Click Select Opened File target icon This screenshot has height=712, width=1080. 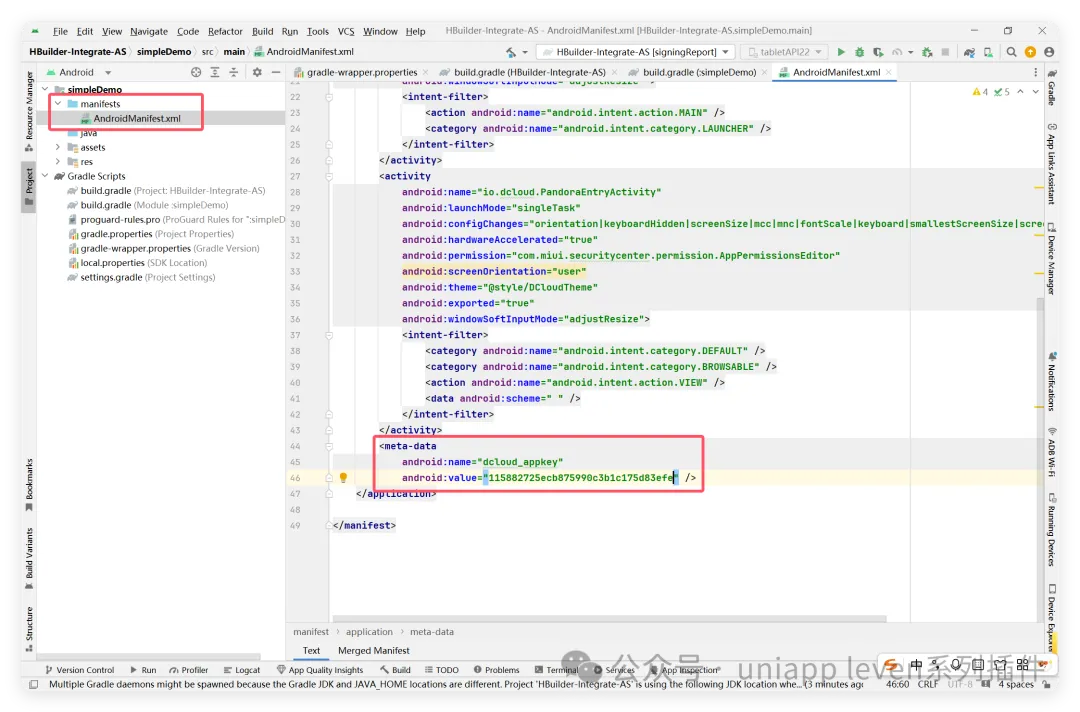click(196, 72)
